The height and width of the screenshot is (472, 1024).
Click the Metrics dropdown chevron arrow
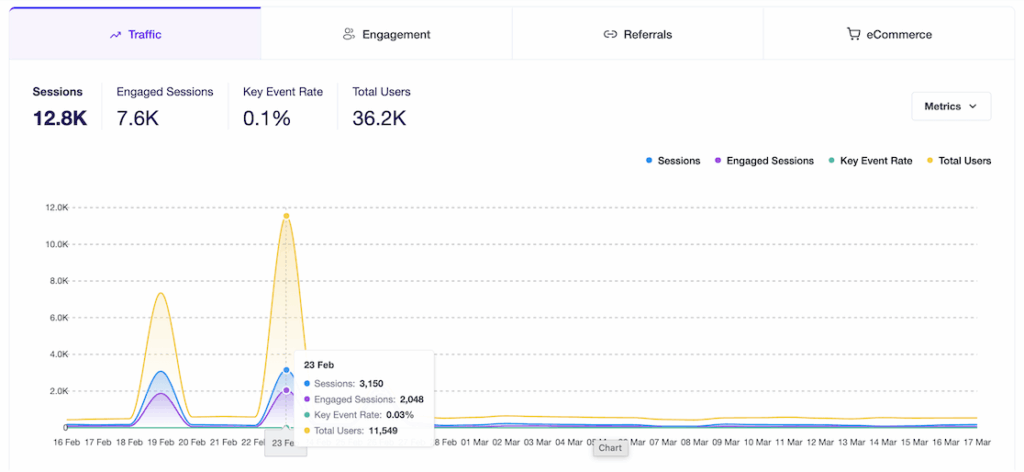tap(972, 106)
